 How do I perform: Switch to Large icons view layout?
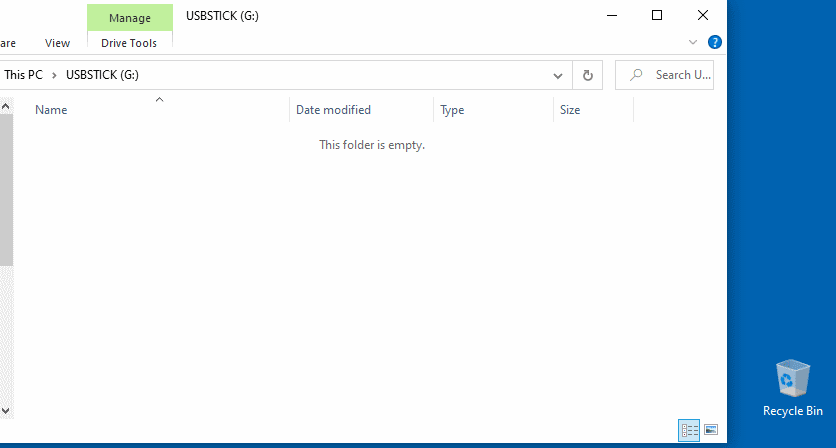pyautogui.click(x=711, y=430)
